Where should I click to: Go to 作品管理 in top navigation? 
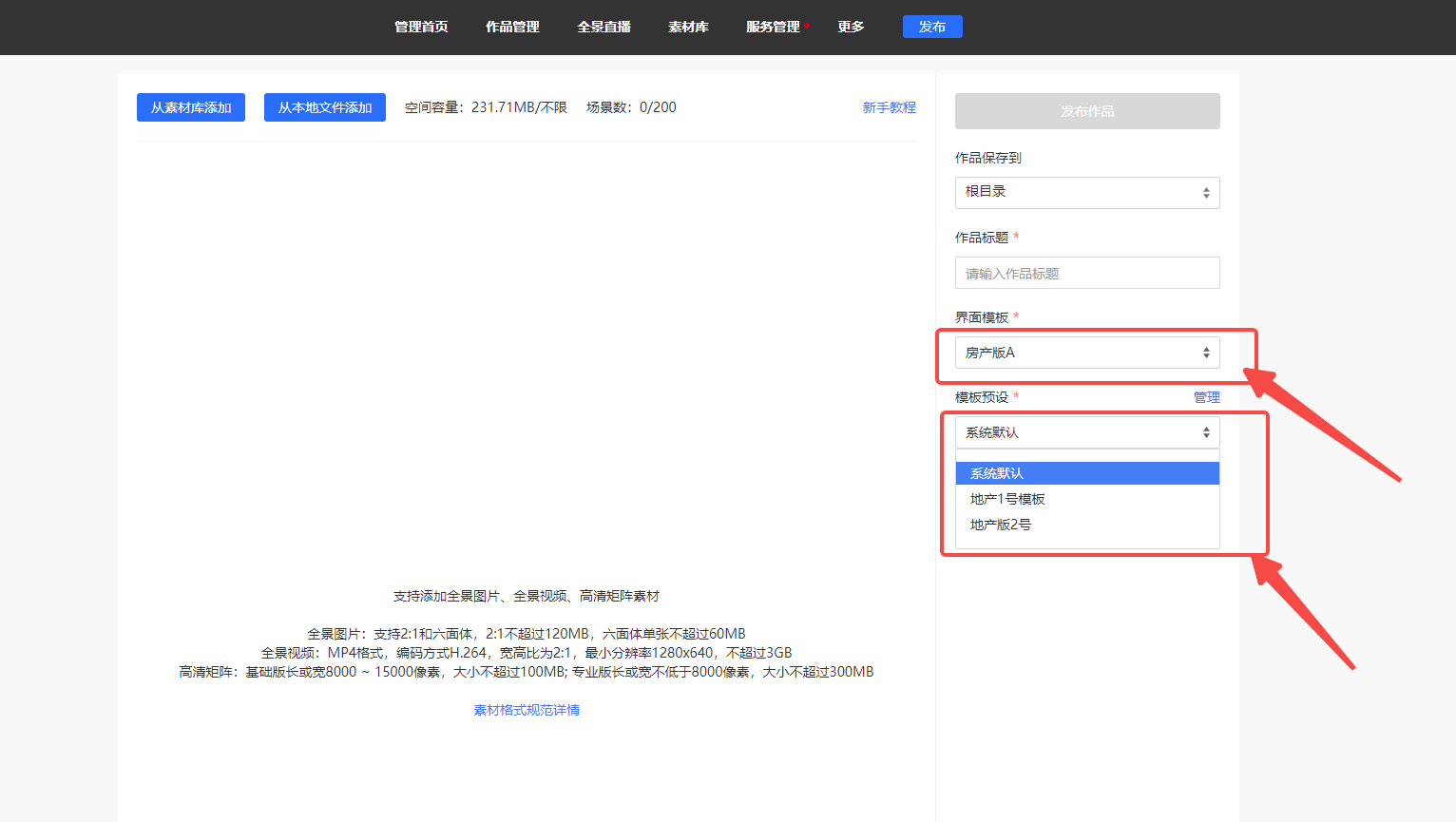point(512,27)
